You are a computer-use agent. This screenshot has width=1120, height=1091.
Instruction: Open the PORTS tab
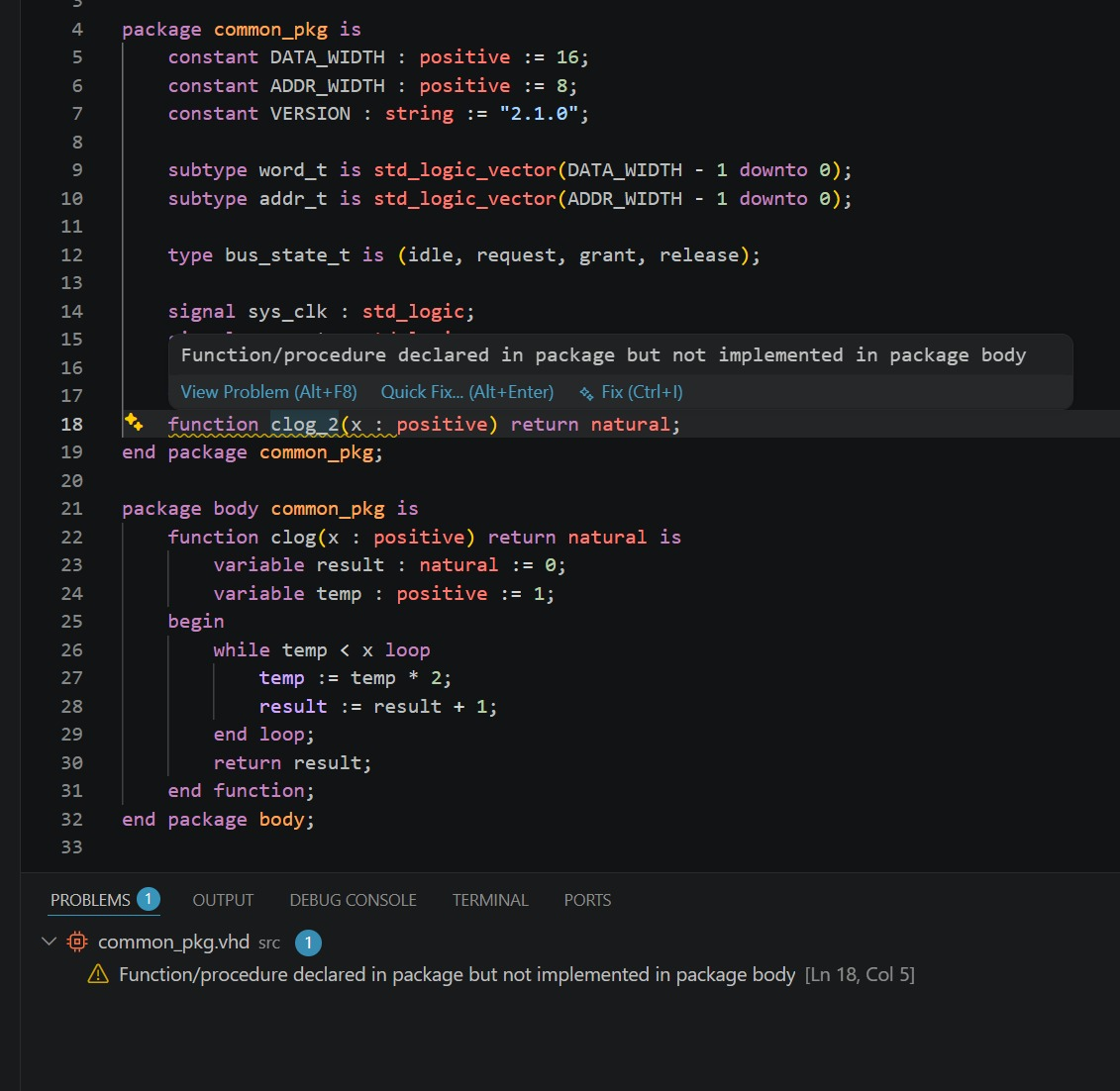tap(587, 900)
